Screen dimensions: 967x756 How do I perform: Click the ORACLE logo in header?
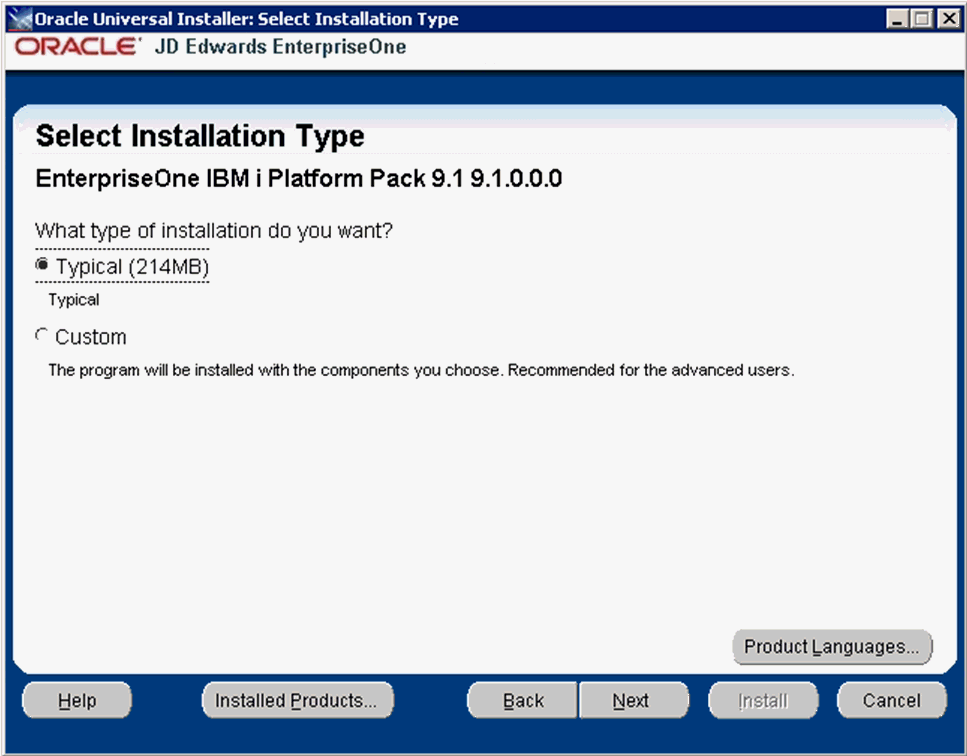[x=78, y=47]
